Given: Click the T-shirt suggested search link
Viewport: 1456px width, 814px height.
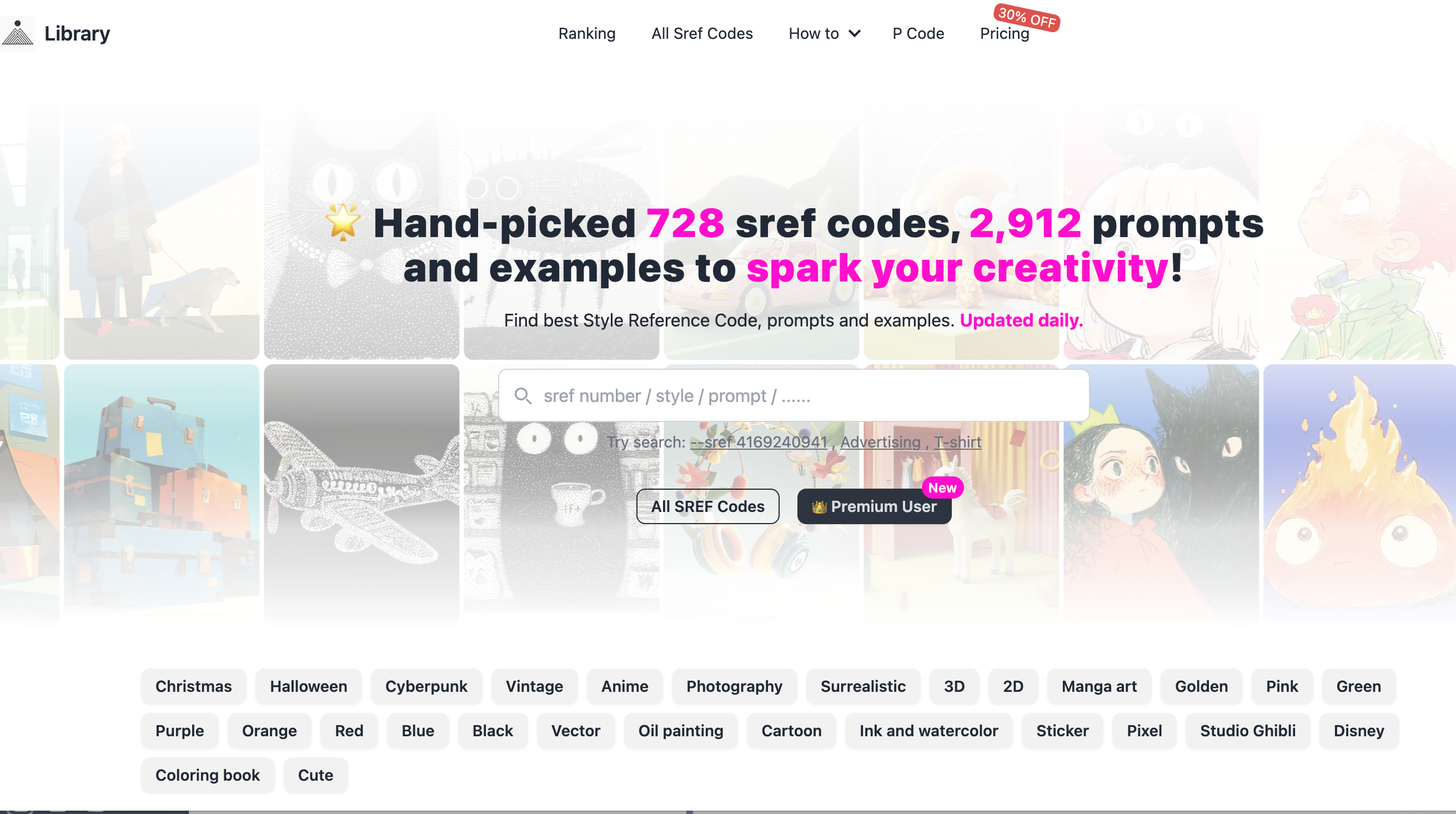Looking at the screenshot, I should [x=956, y=442].
